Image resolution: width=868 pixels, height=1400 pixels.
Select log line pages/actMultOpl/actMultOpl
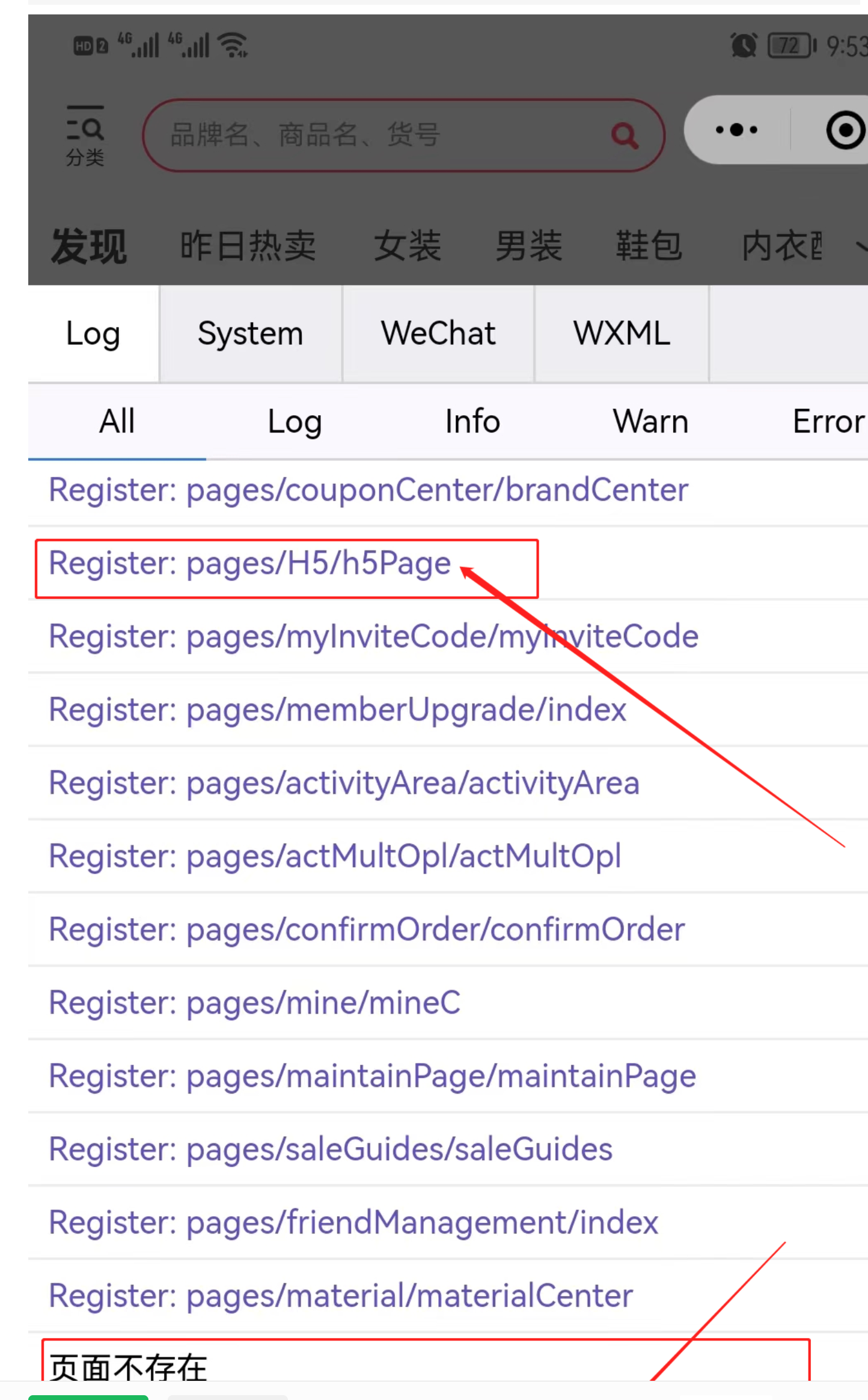(x=448, y=857)
